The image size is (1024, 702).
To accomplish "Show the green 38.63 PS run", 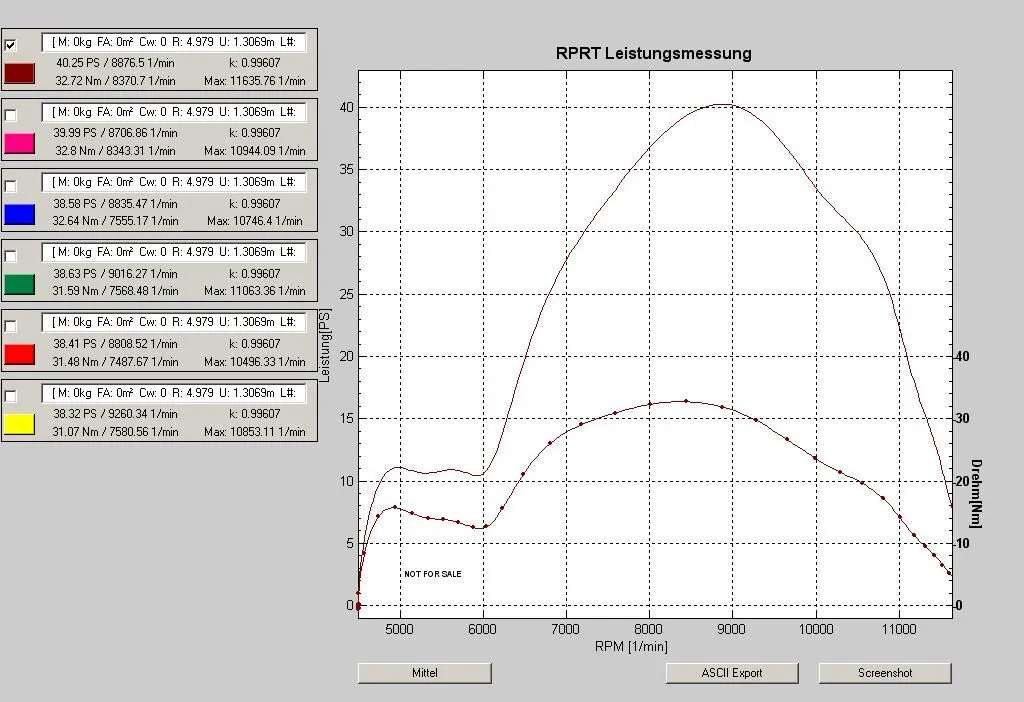I will tap(10, 255).
